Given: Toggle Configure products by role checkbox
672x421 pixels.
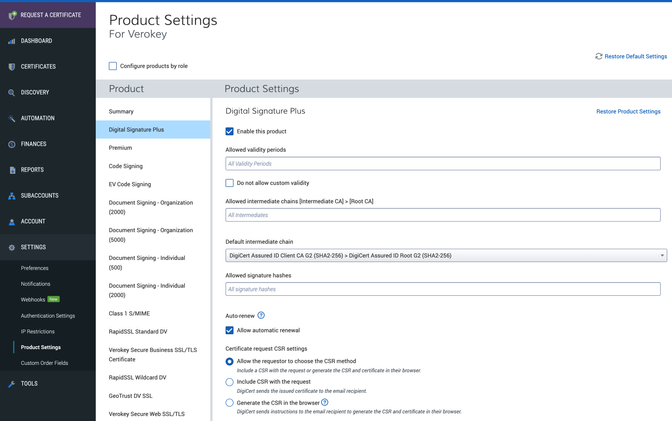Looking at the screenshot, I should point(113,66).
